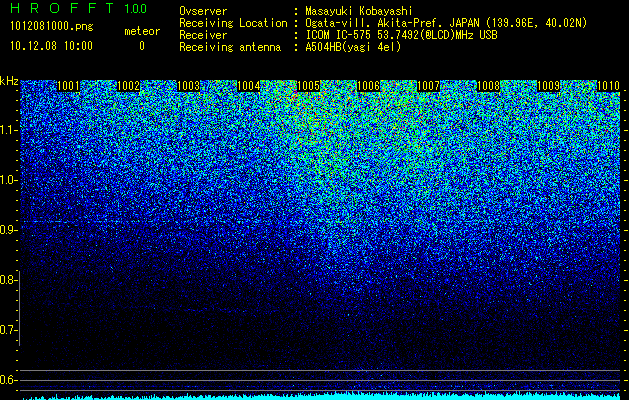Click the meteor count label
629x400 pixels.
142,31
